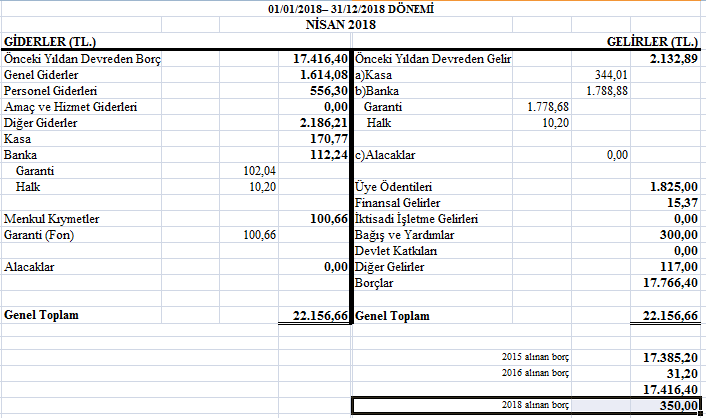Select the 1.825,00 value cell
Screen dimensions: 706x418
tap(674, 187)
